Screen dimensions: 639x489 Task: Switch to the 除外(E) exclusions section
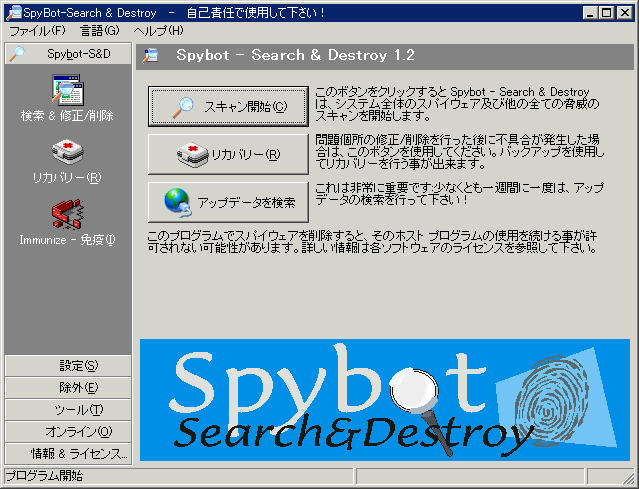tap(68, 388)
